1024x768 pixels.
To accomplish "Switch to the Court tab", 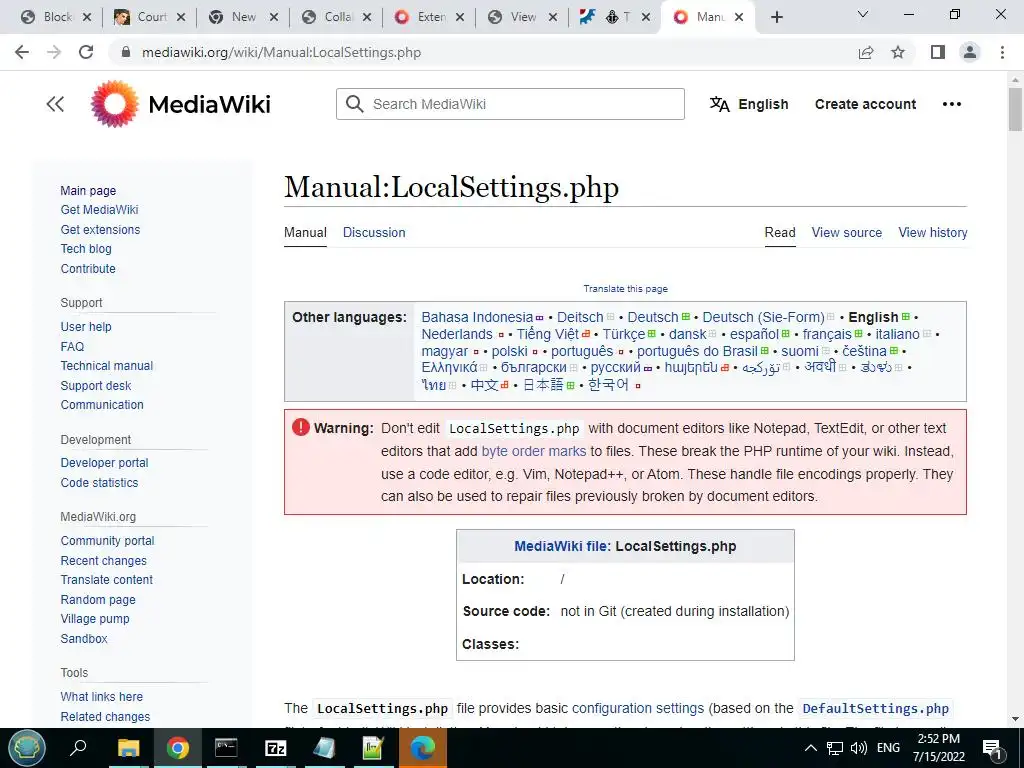I will (x=148, y=17).
